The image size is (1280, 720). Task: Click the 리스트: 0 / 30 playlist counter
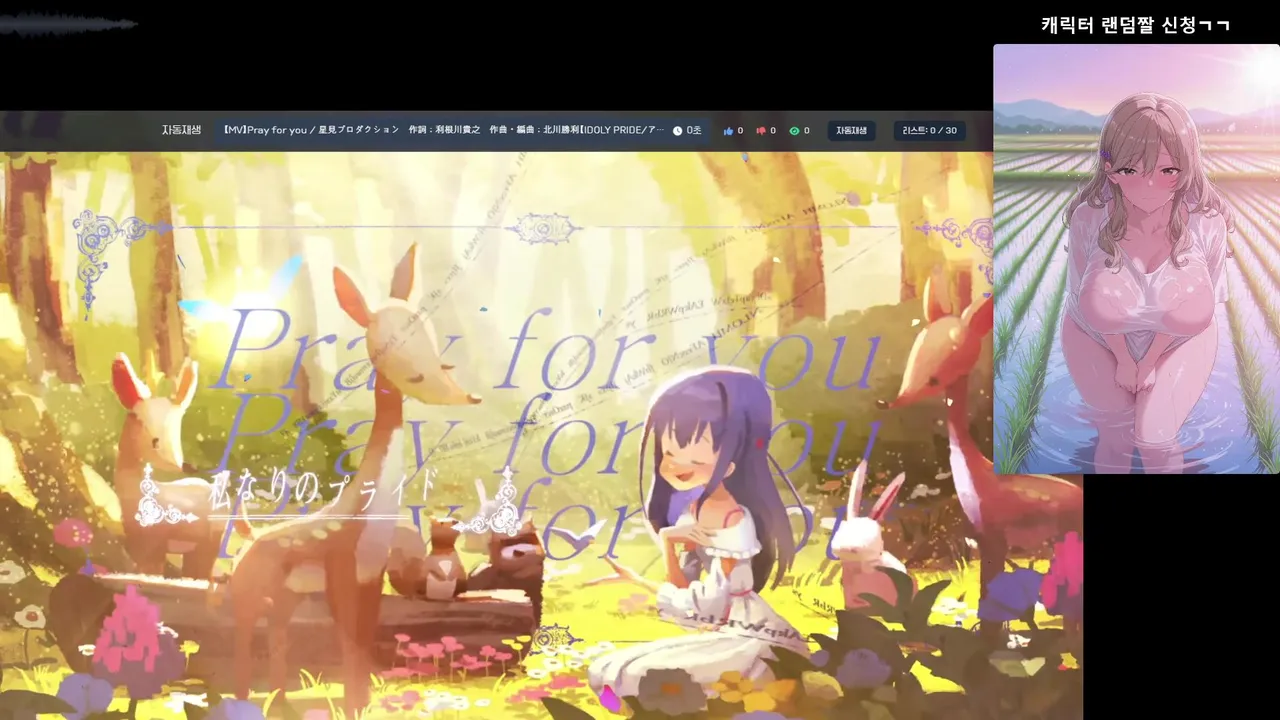coord(929,131)
